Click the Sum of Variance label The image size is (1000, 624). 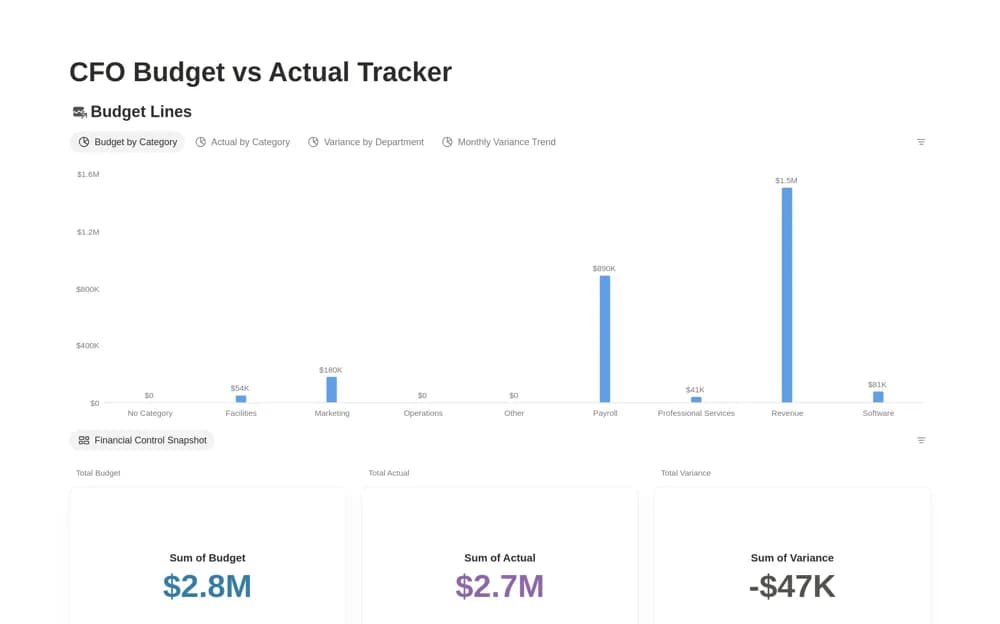792,558
